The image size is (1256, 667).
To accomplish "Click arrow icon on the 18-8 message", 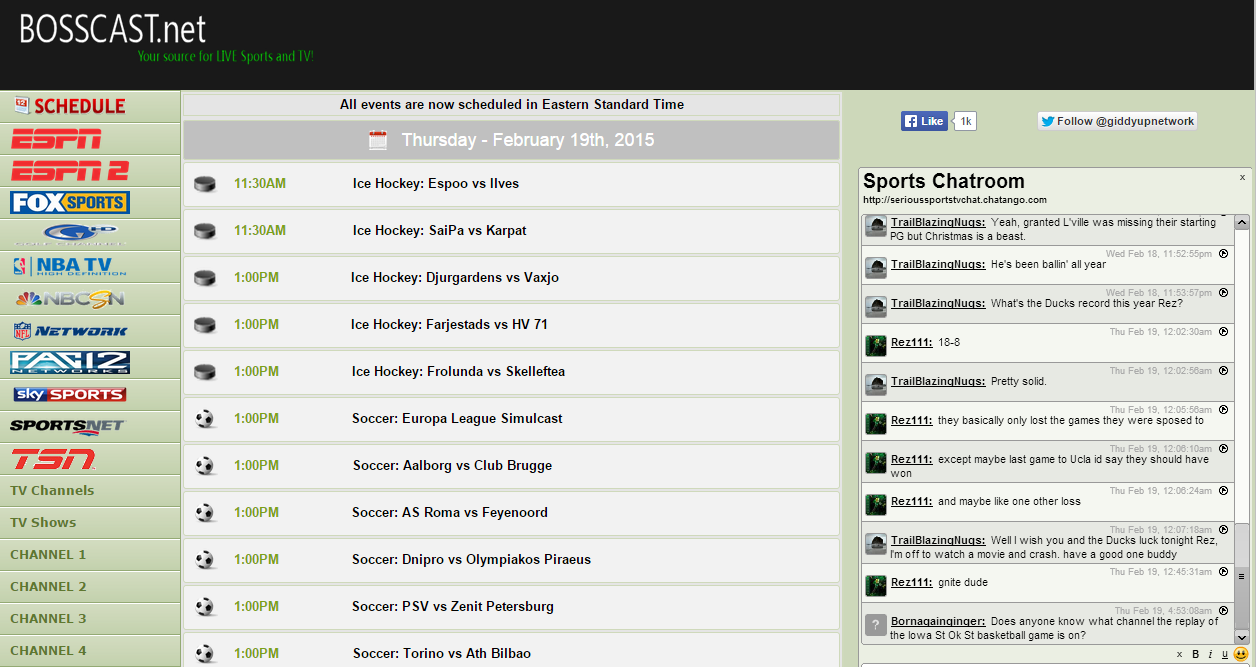I will [x=1223, y=332].
